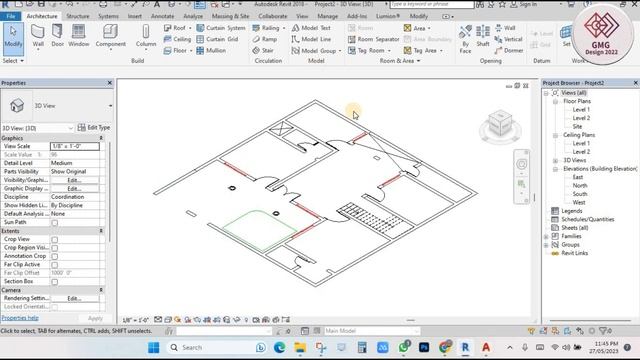Open File Explorer from the taskbar
The height and width of the screenshot is (360, 640).
(300, 348)
